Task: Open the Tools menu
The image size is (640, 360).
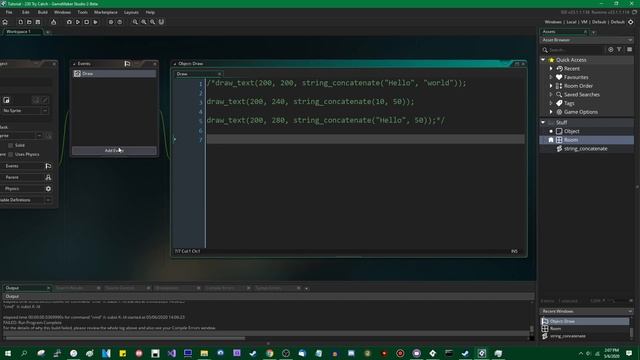Action: point(82,12)
